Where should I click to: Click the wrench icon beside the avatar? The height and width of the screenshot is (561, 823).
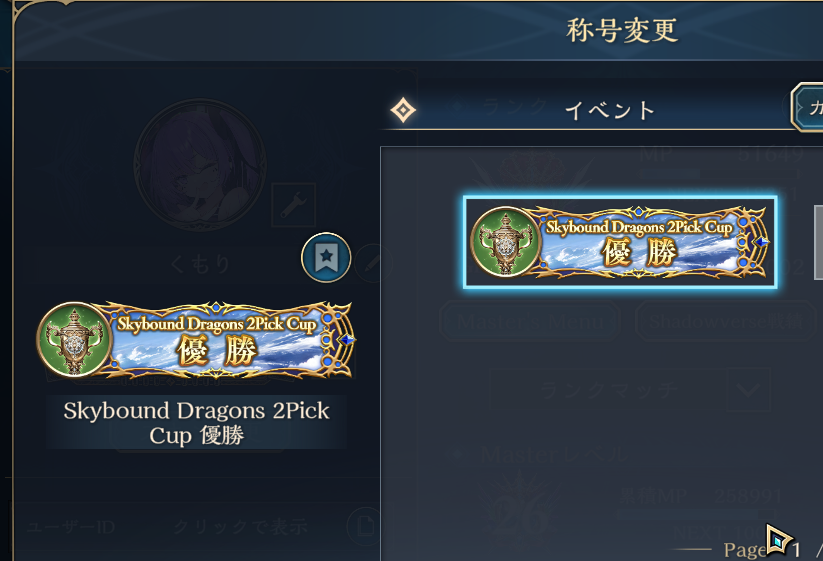tap(293, 205)
